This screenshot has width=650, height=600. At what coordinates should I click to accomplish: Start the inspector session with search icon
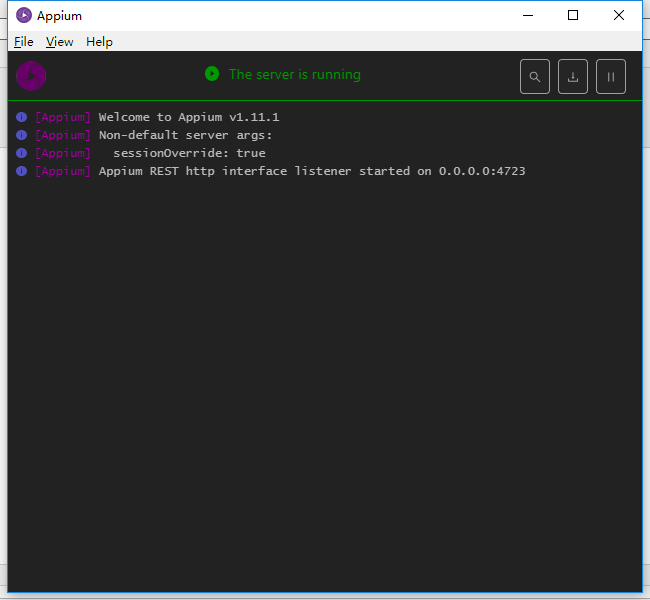coord(535,77)
